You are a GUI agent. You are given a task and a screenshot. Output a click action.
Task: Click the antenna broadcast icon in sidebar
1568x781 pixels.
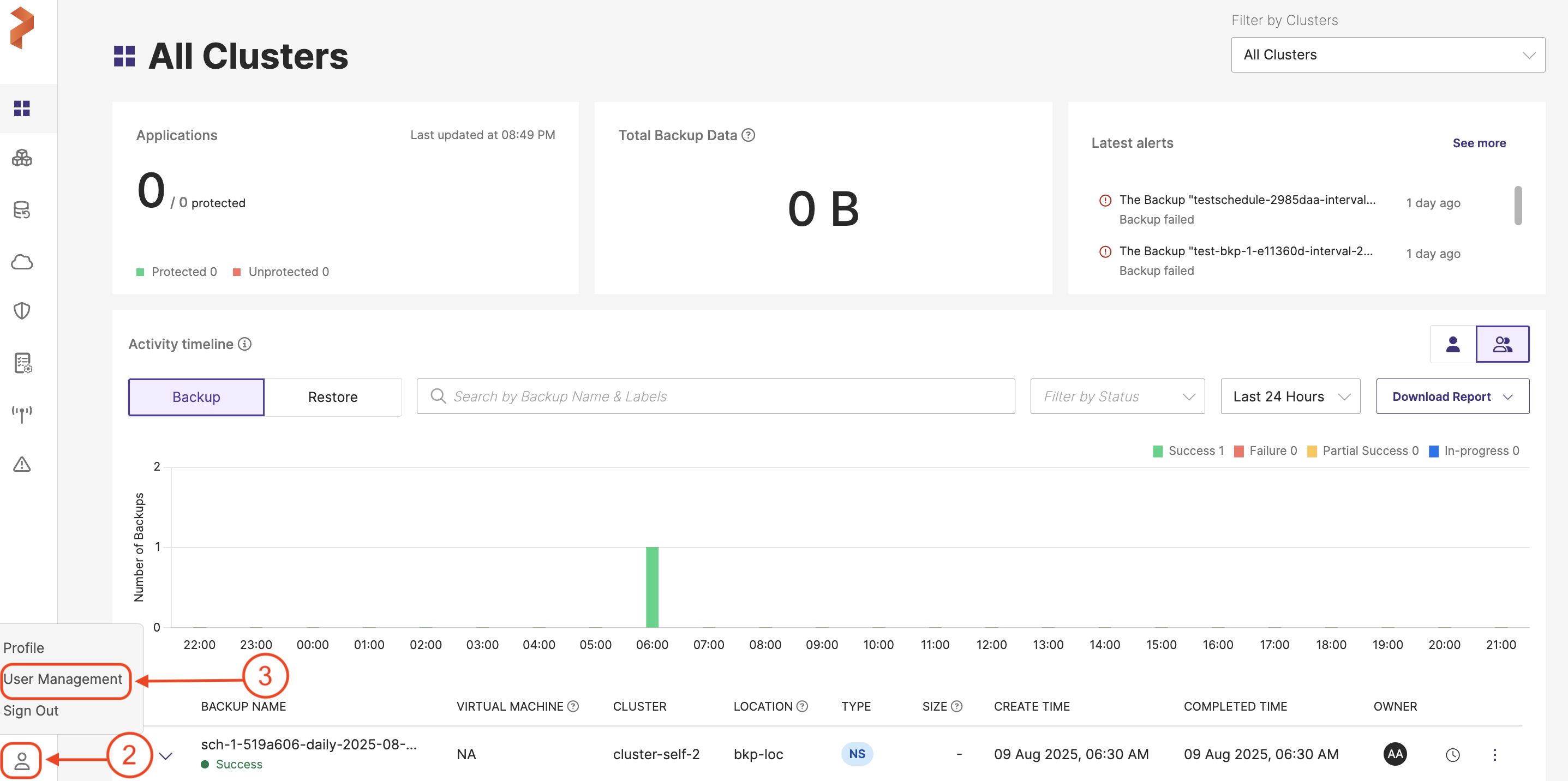[x=22, y=414]
